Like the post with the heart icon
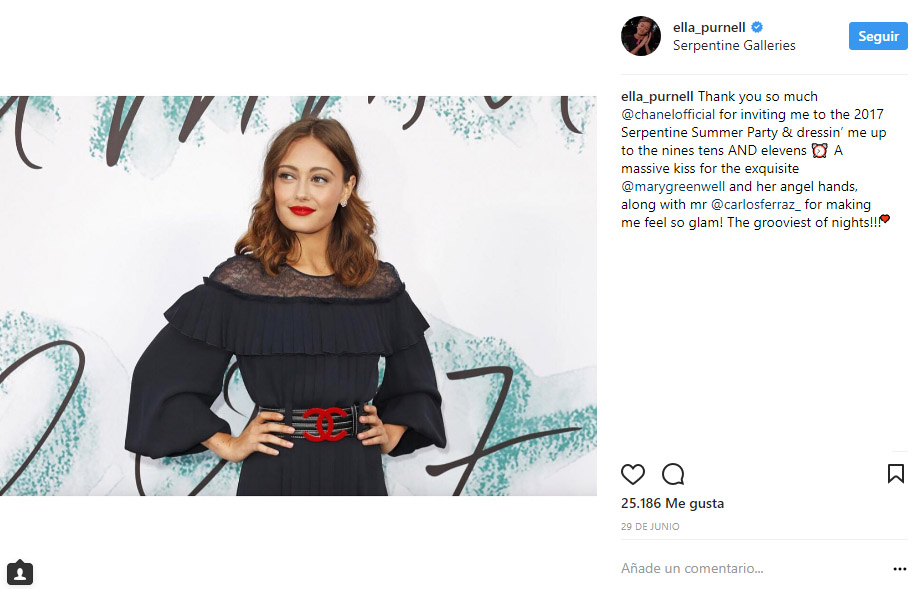Screen dimensions: 914x589 pos(632,474)
